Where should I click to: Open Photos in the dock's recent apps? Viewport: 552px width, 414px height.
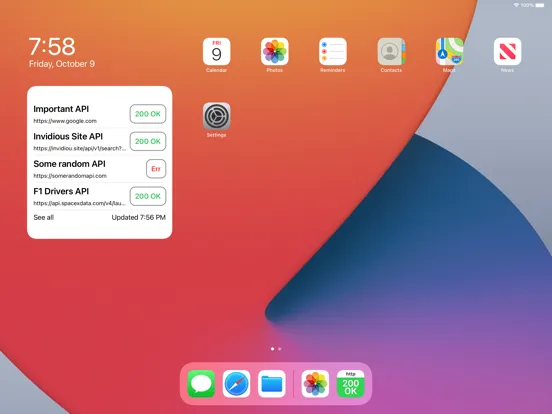coord(315,383)
